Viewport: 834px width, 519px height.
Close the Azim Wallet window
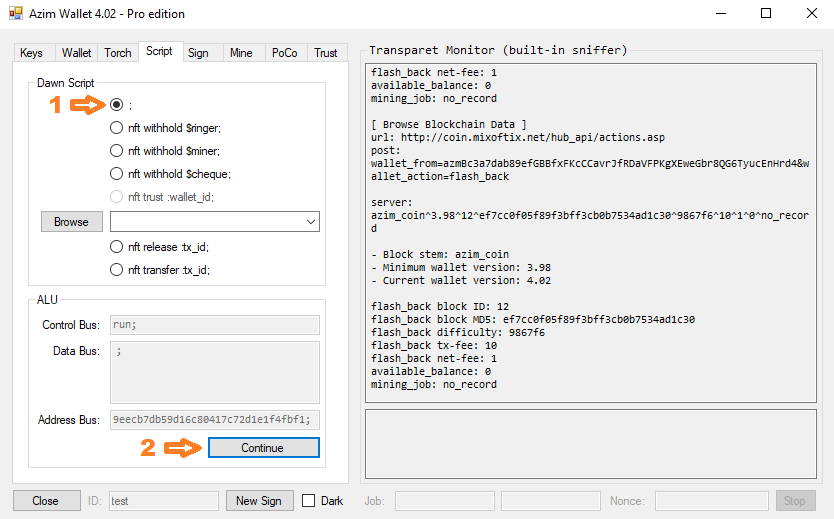tap(812, 13)
